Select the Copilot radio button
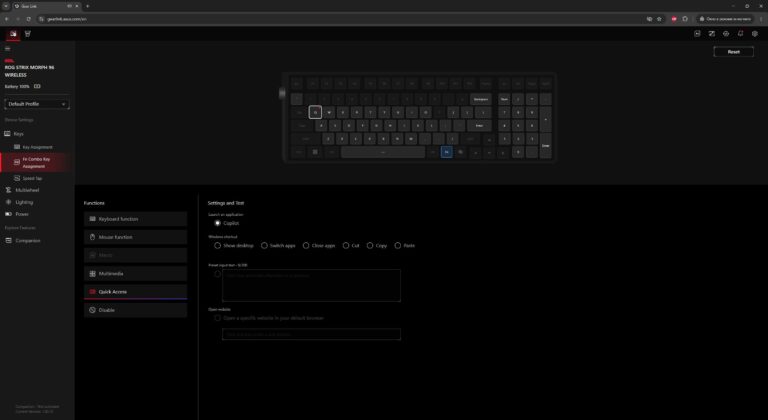Viewport: 768px width, 420px height. click(217, 223)
